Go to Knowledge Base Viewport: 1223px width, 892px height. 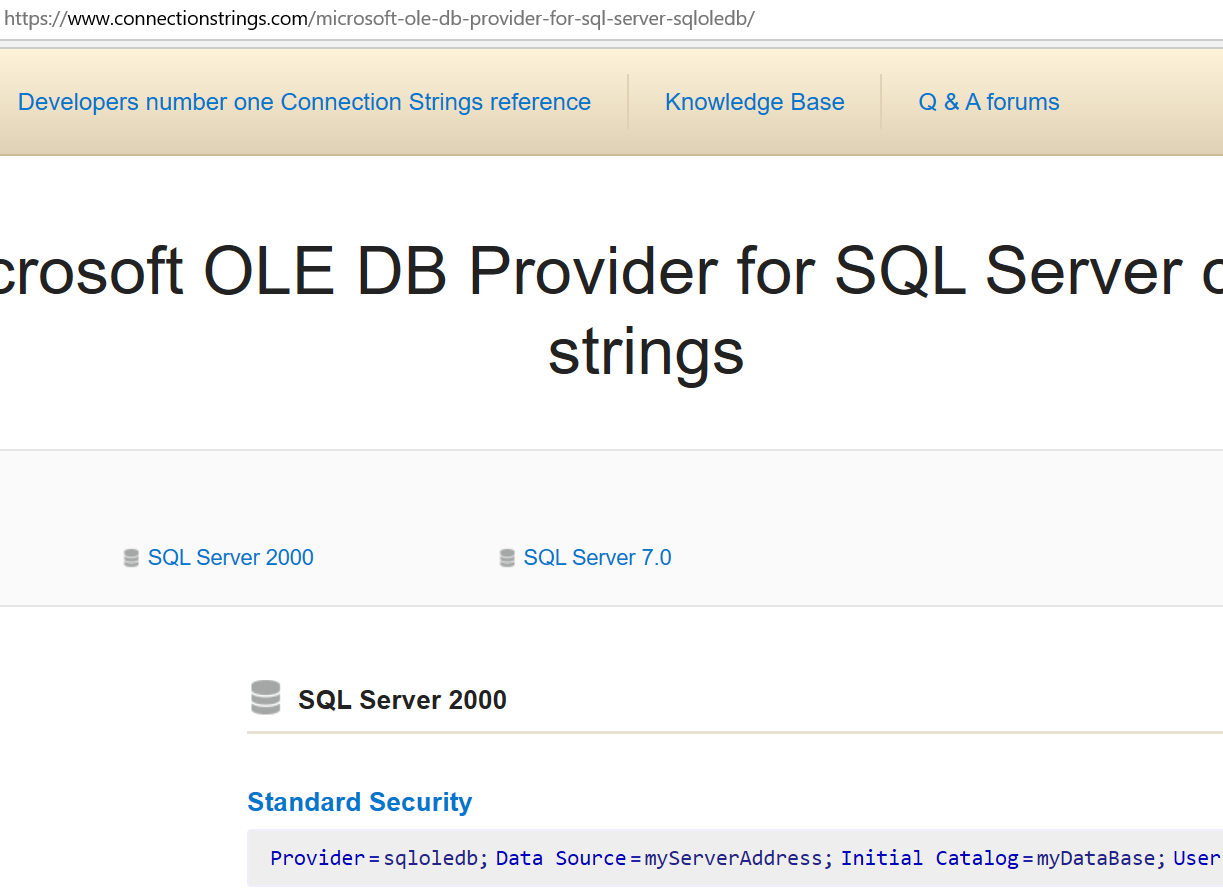click(754, 102)
